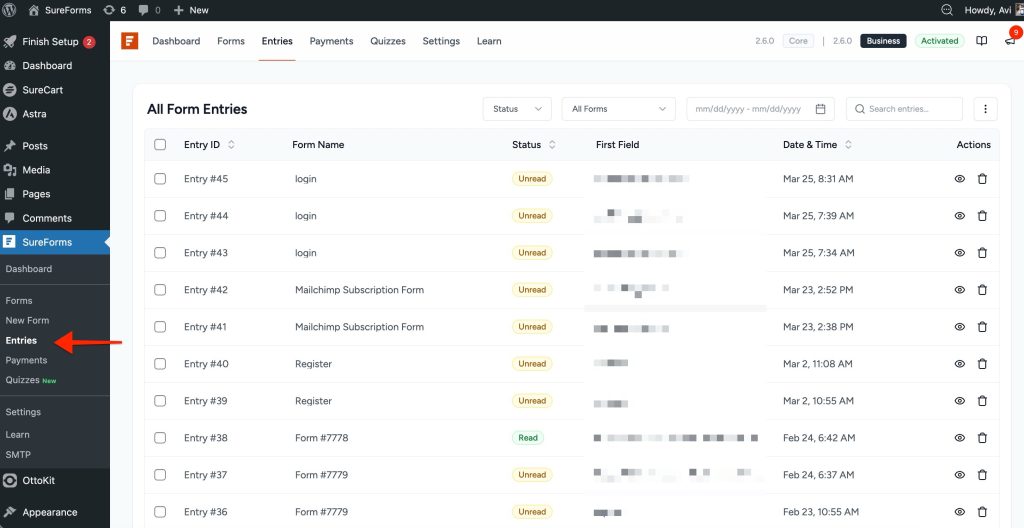This screenshot has width=1024, height=528.
Task: Click the WordPress logo icon
Action: [9, 10]
